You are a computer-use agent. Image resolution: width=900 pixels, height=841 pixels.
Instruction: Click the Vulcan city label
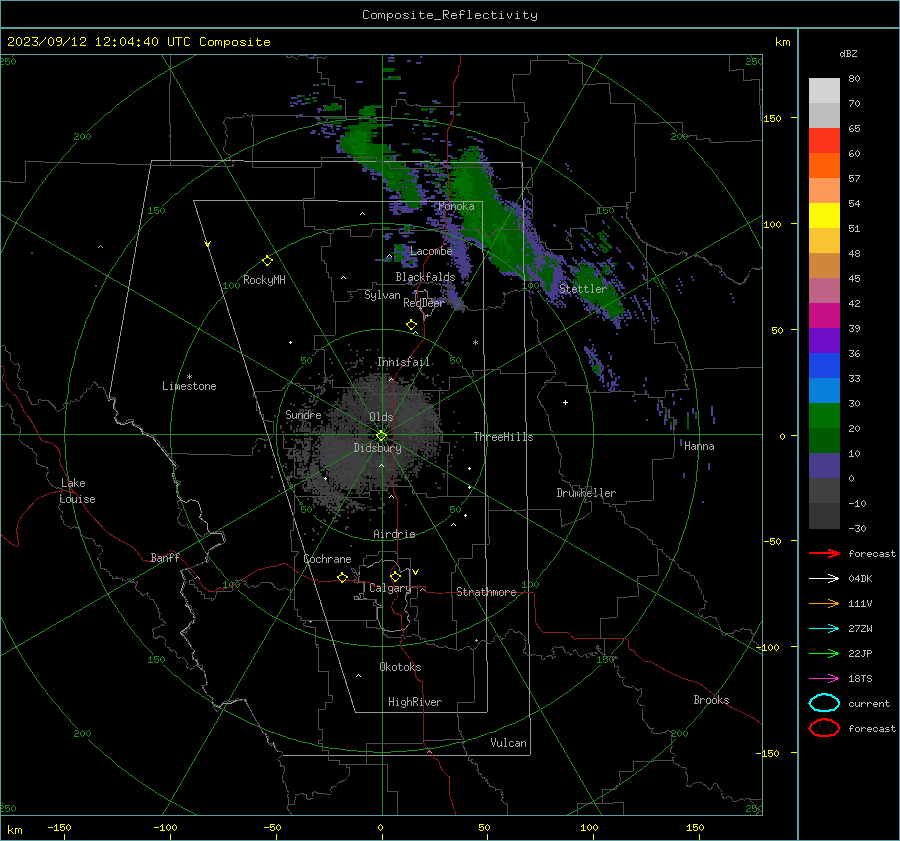click(x=508, y=743)
